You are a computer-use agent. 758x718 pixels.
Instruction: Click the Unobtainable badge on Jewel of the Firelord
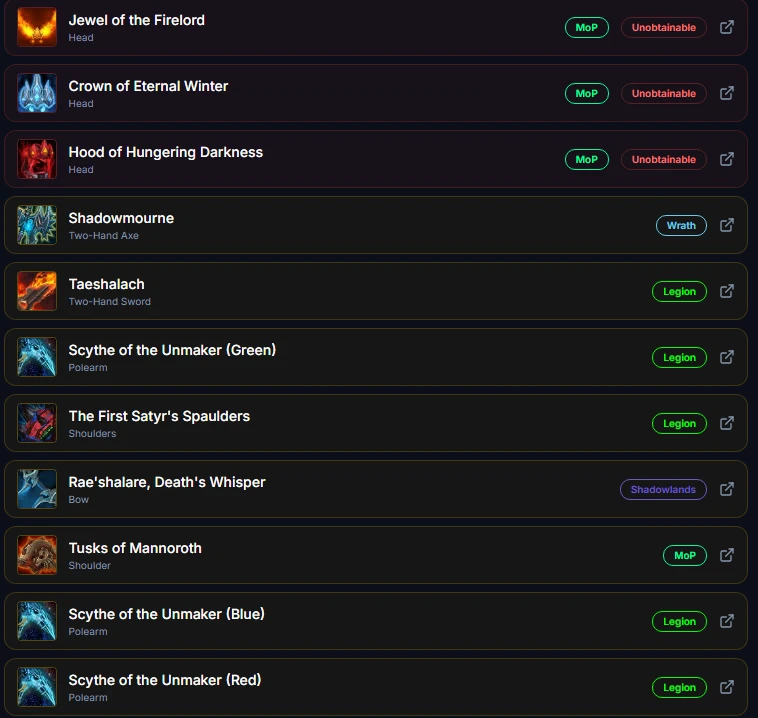pyautogui.click(x=664, y=28)
